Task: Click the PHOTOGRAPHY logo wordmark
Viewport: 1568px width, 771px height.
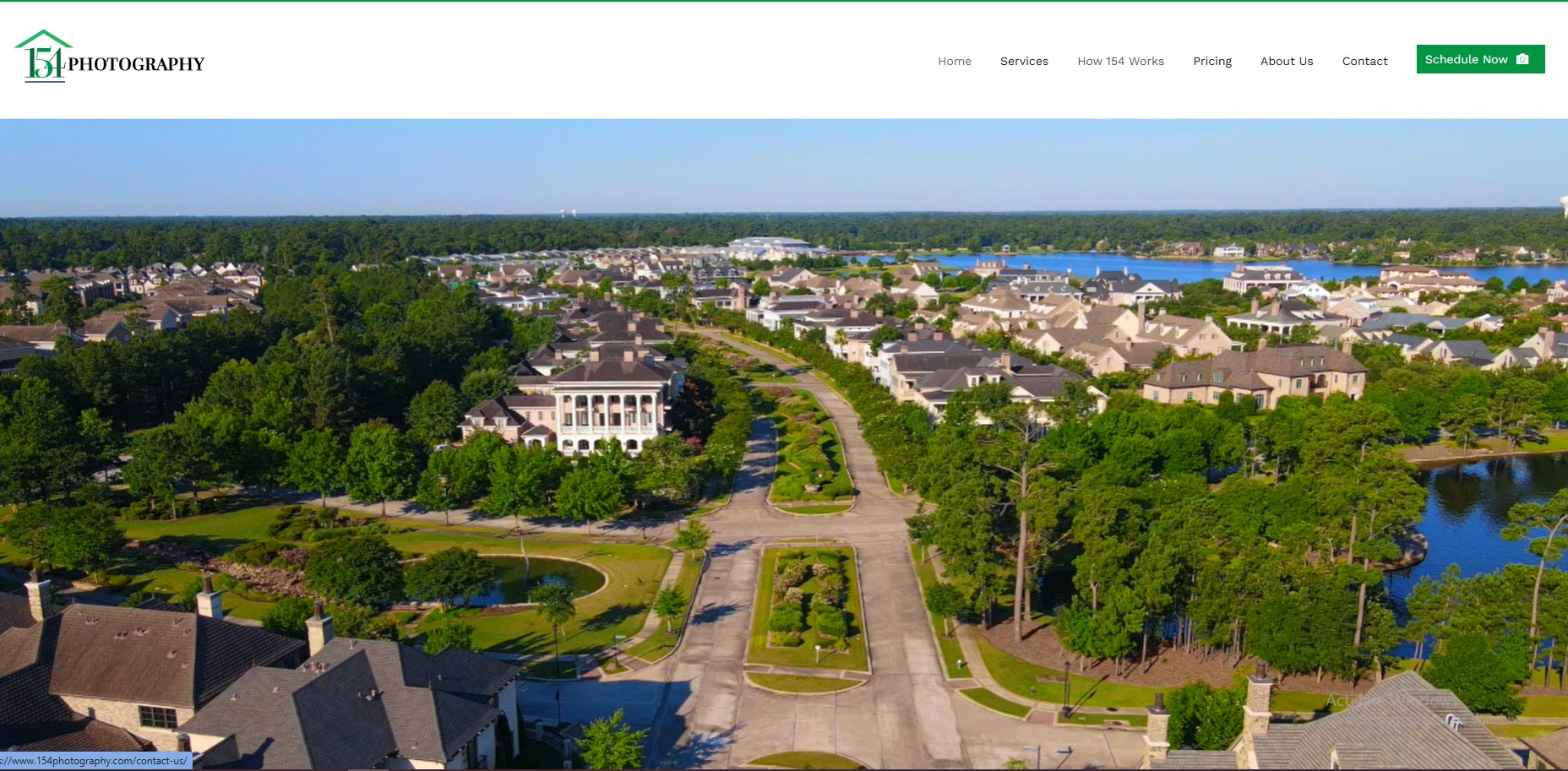Action: point(136,64)
